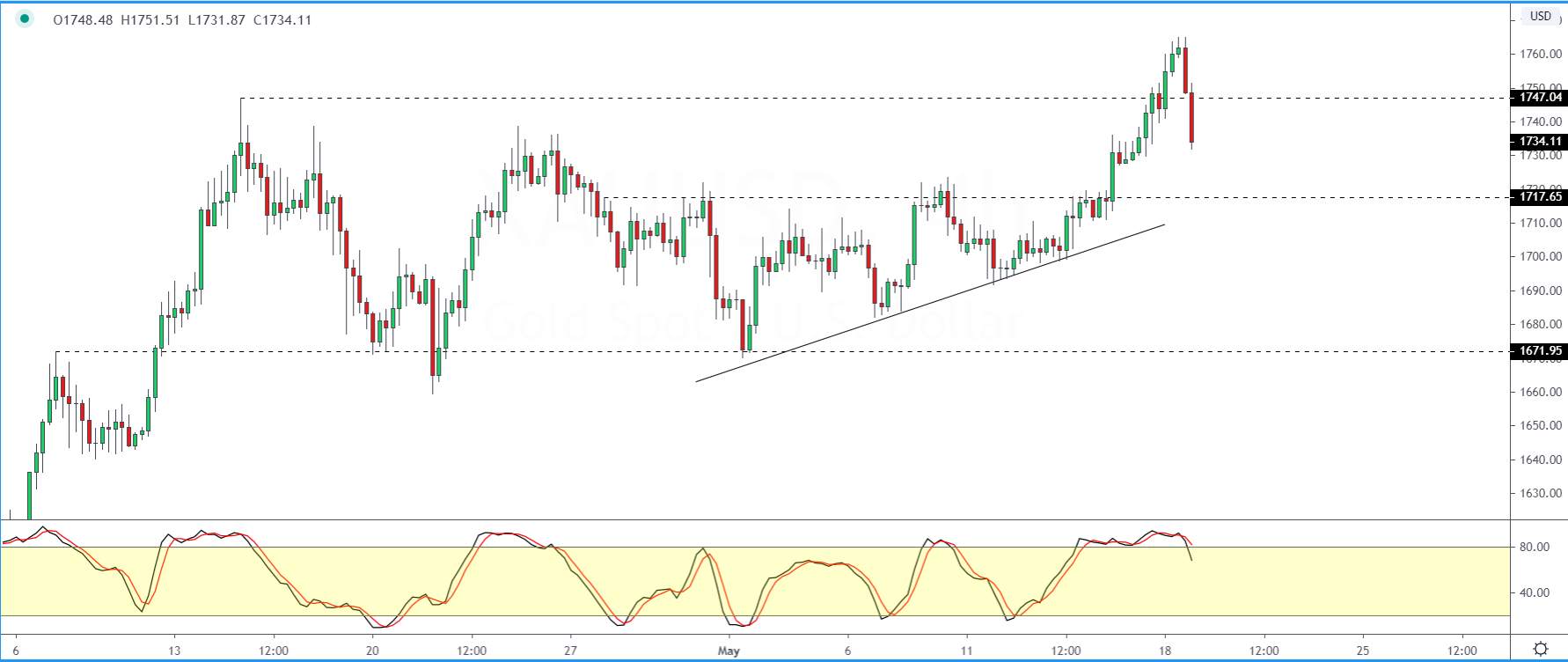
Task: Click date 18 on the time axis
Action: [x=1165, y=651]
